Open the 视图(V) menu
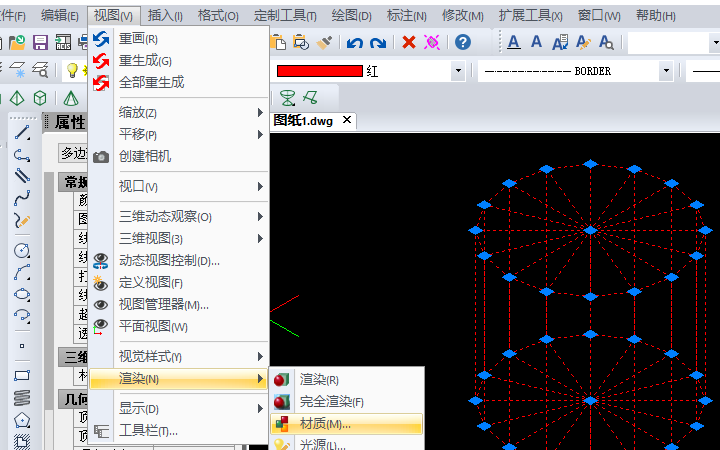 (113, 16)
